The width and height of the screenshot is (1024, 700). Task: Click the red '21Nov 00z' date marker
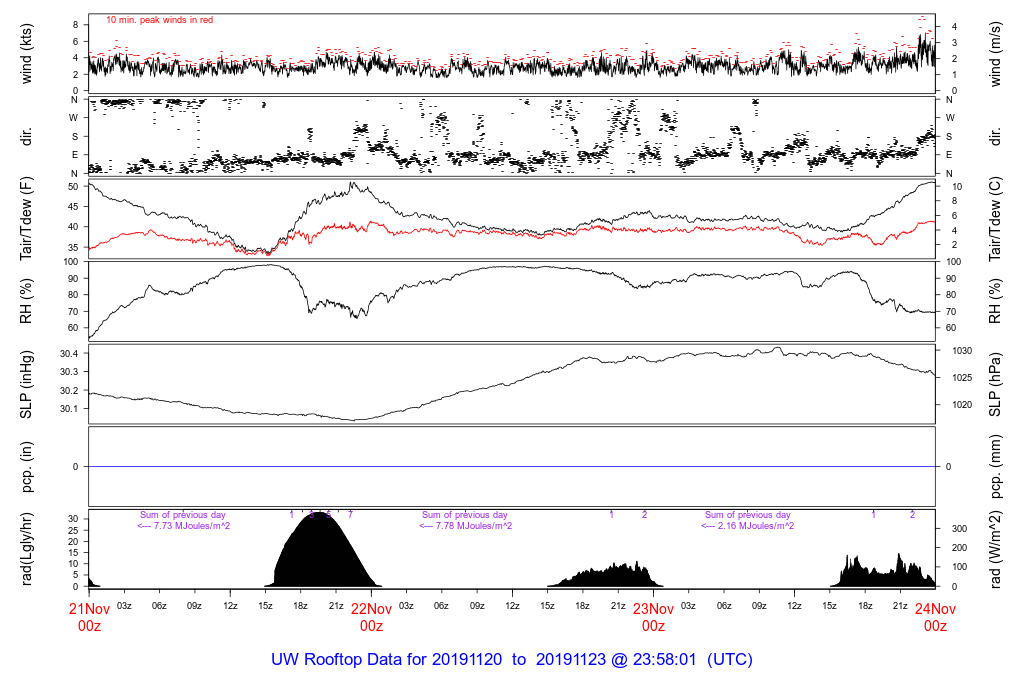tap(89, 616)
